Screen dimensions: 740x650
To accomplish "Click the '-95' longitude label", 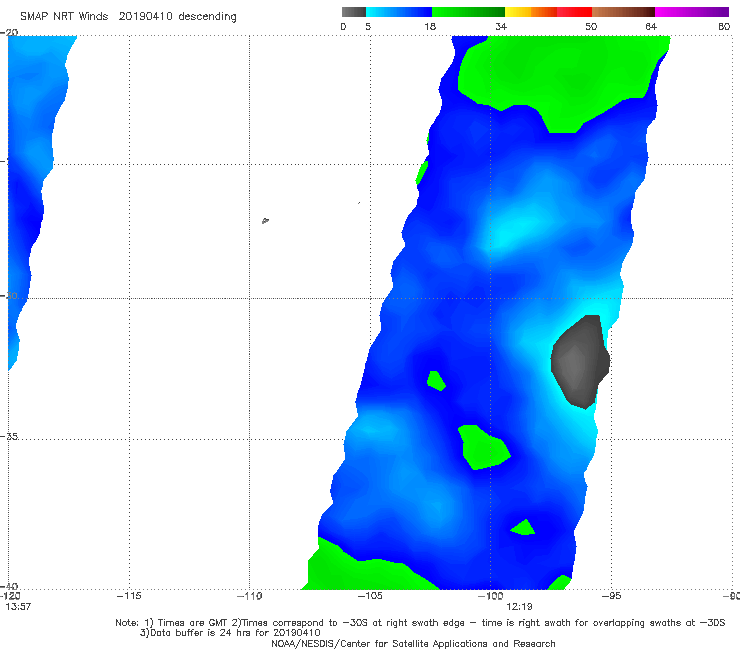I will (611, 596).
